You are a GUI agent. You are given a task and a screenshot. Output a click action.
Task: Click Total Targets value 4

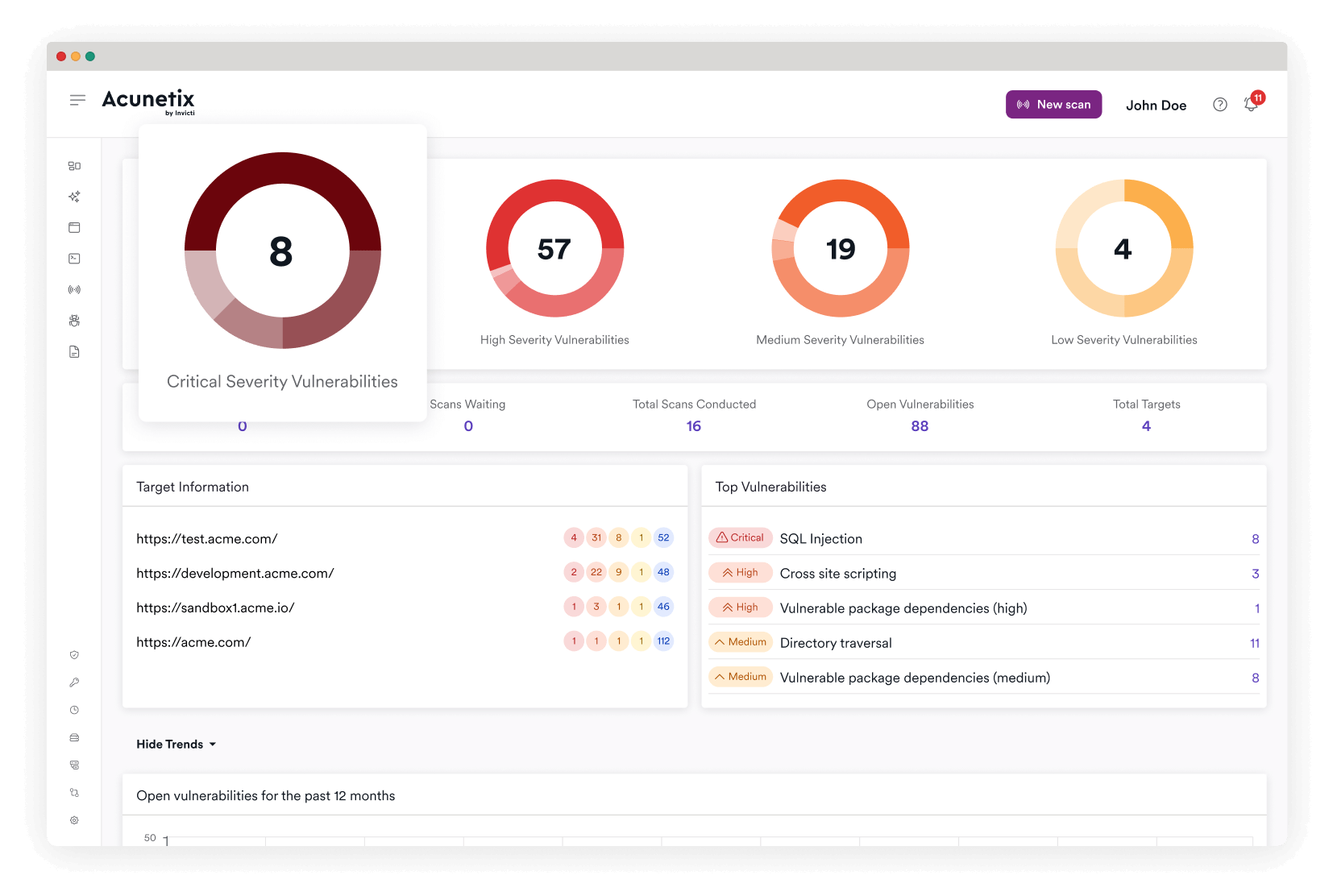point(1146,426)
